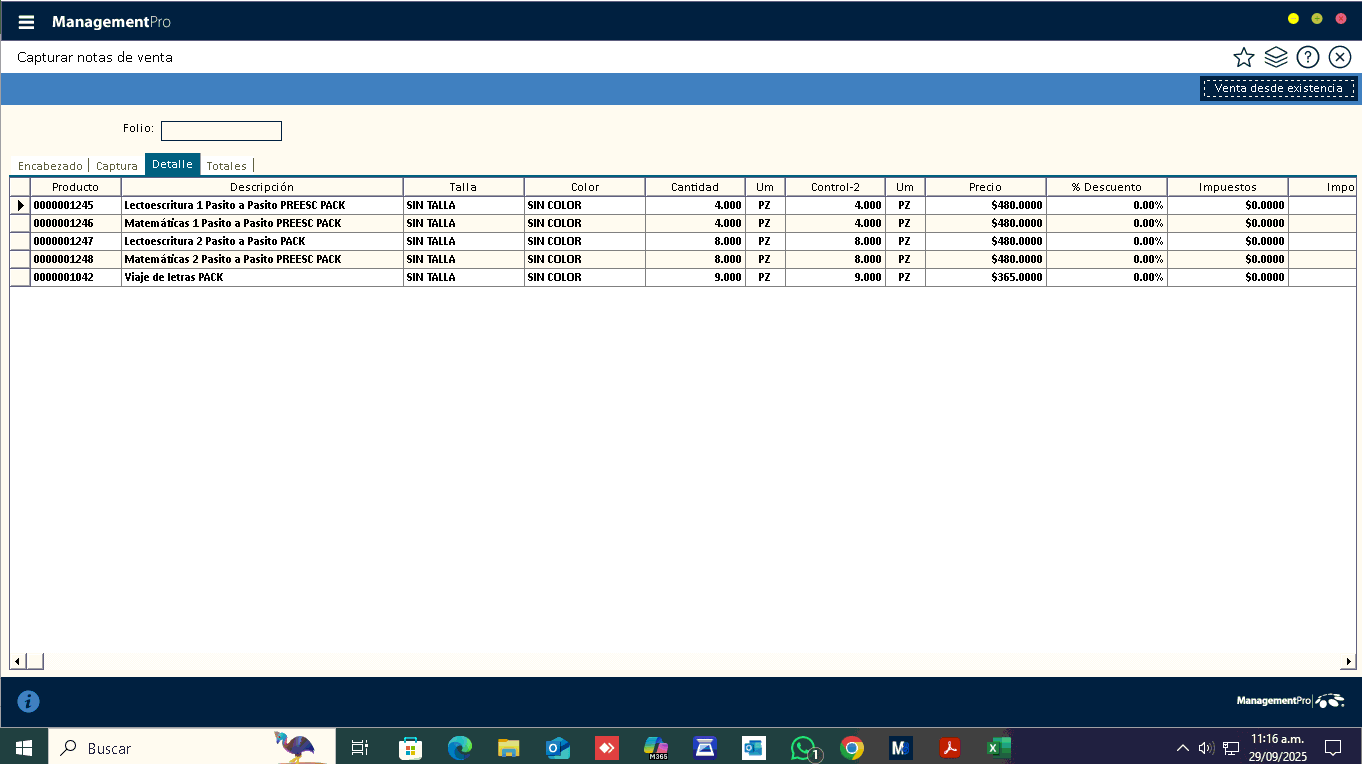The image size is (1362, 764).
Task: Open WhatsApp from the taskbar
Action: click(x=803, y=748)
